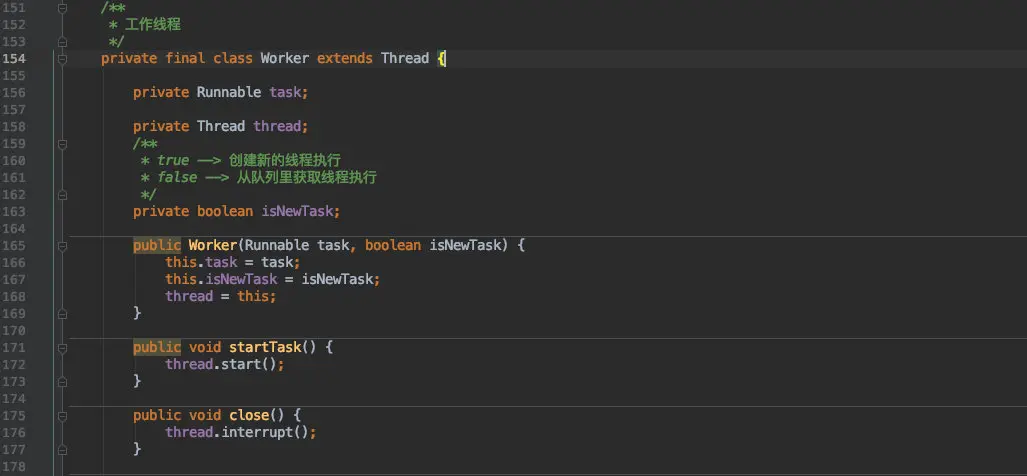This screenshot has height=476, width=1027.
Task: Click 'boolean' keyword on line 163
Action: [225, 211]
